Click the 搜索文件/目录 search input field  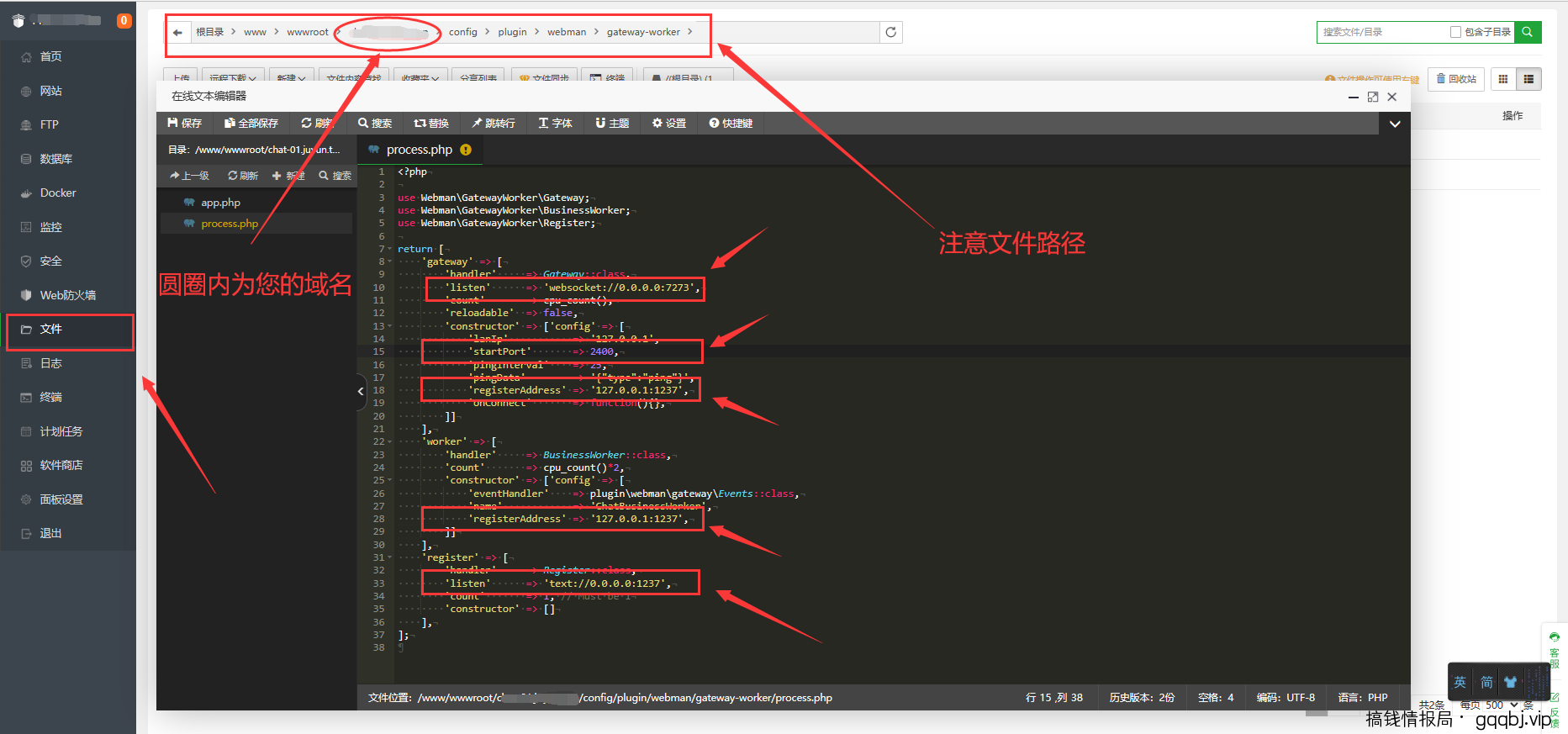pyautogui.click(x=1381, y=32)
